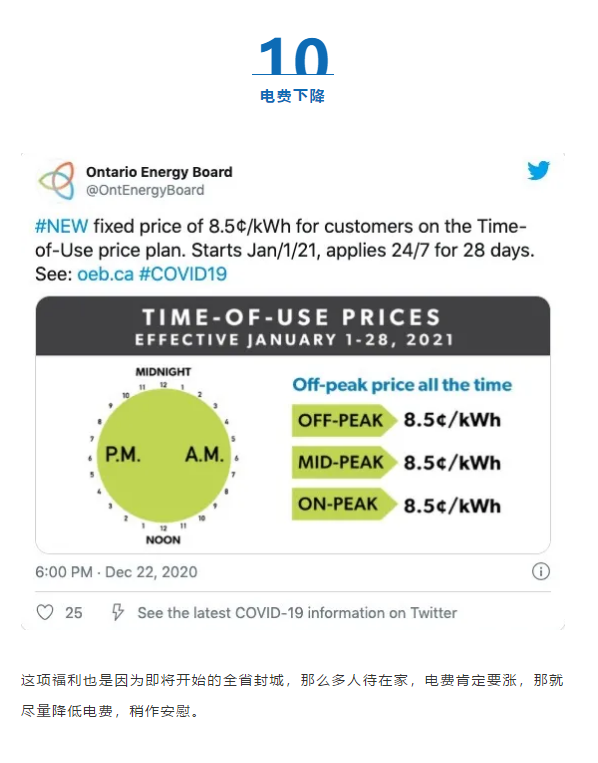Like the tweet with heart icon

[x=45, y=612]
